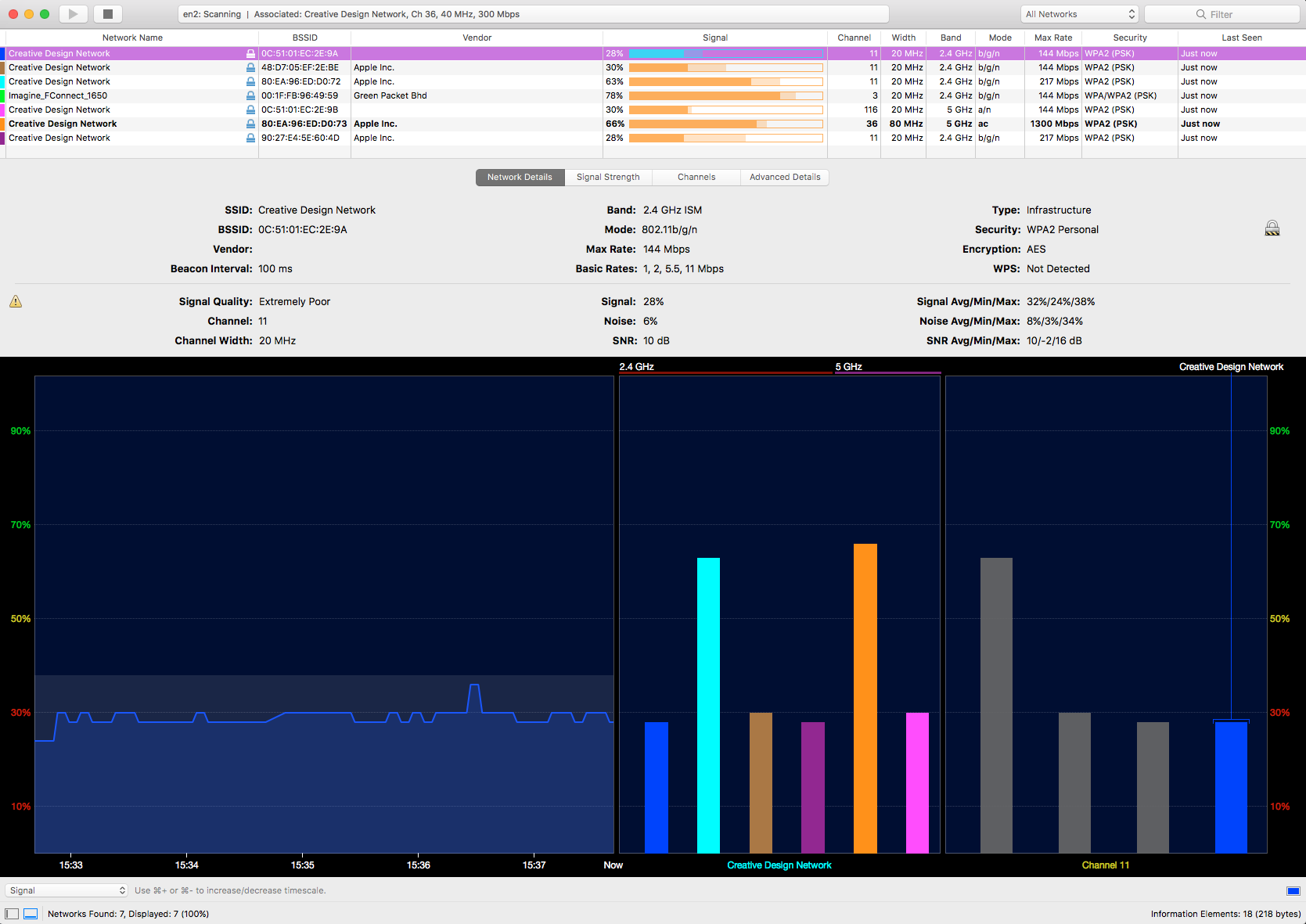The width and height of the screenshot is (1306, 924).
Task: Open the All Networks filter dropdown
Action: (1079, 14)
